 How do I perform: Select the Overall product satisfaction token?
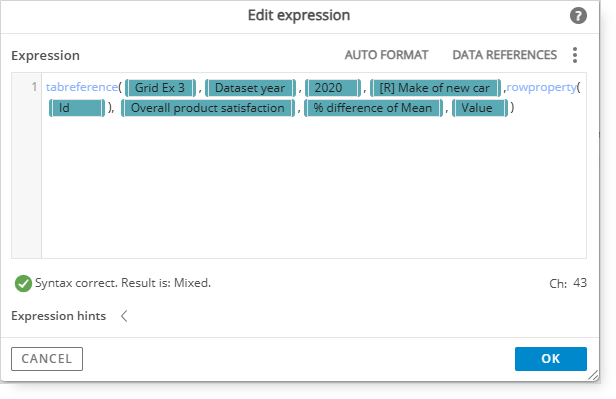pos(208,108)
